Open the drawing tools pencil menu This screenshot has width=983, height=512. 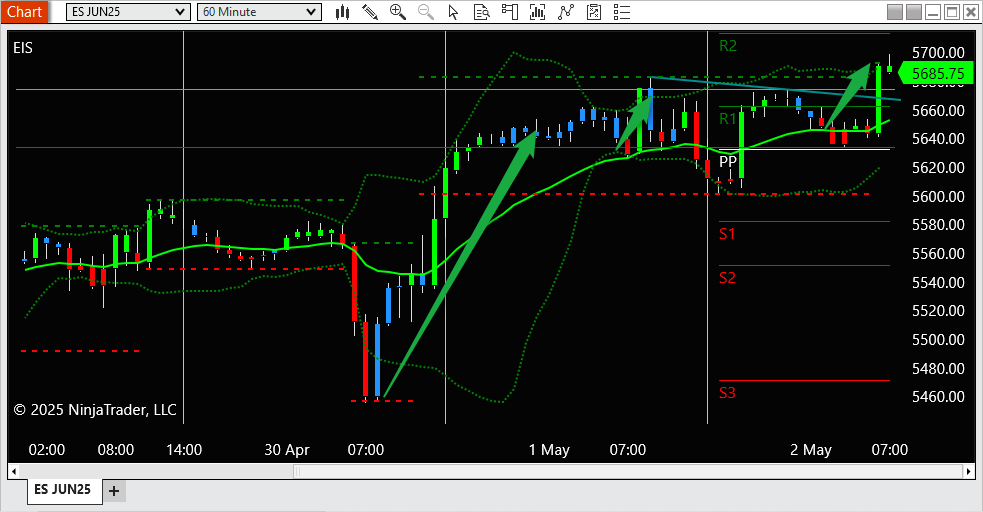(x=370, y=12)
